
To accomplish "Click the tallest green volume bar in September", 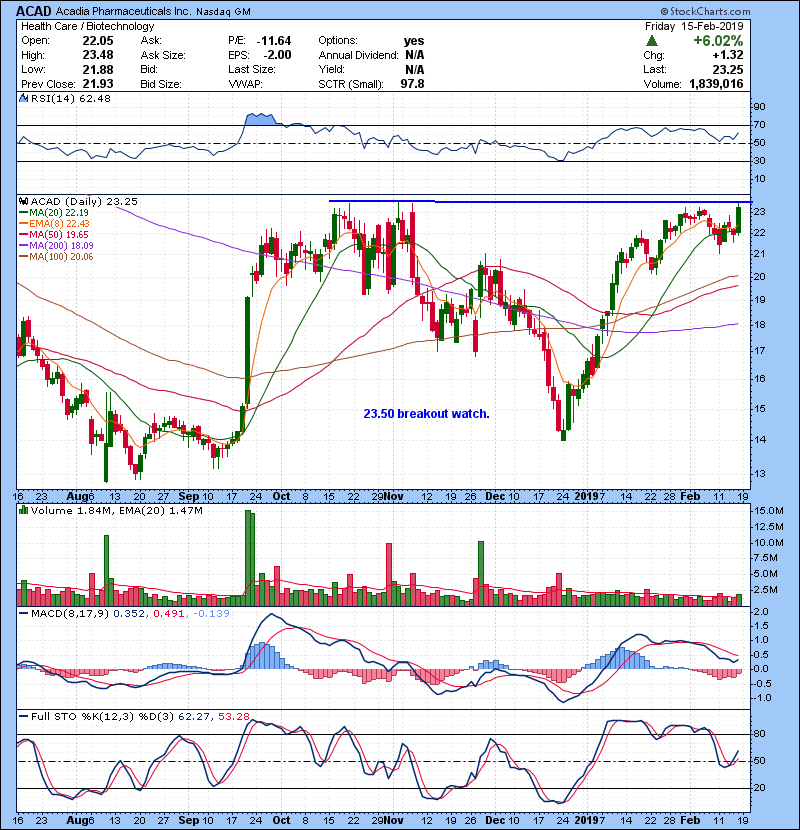I will [x=248, y=558].
